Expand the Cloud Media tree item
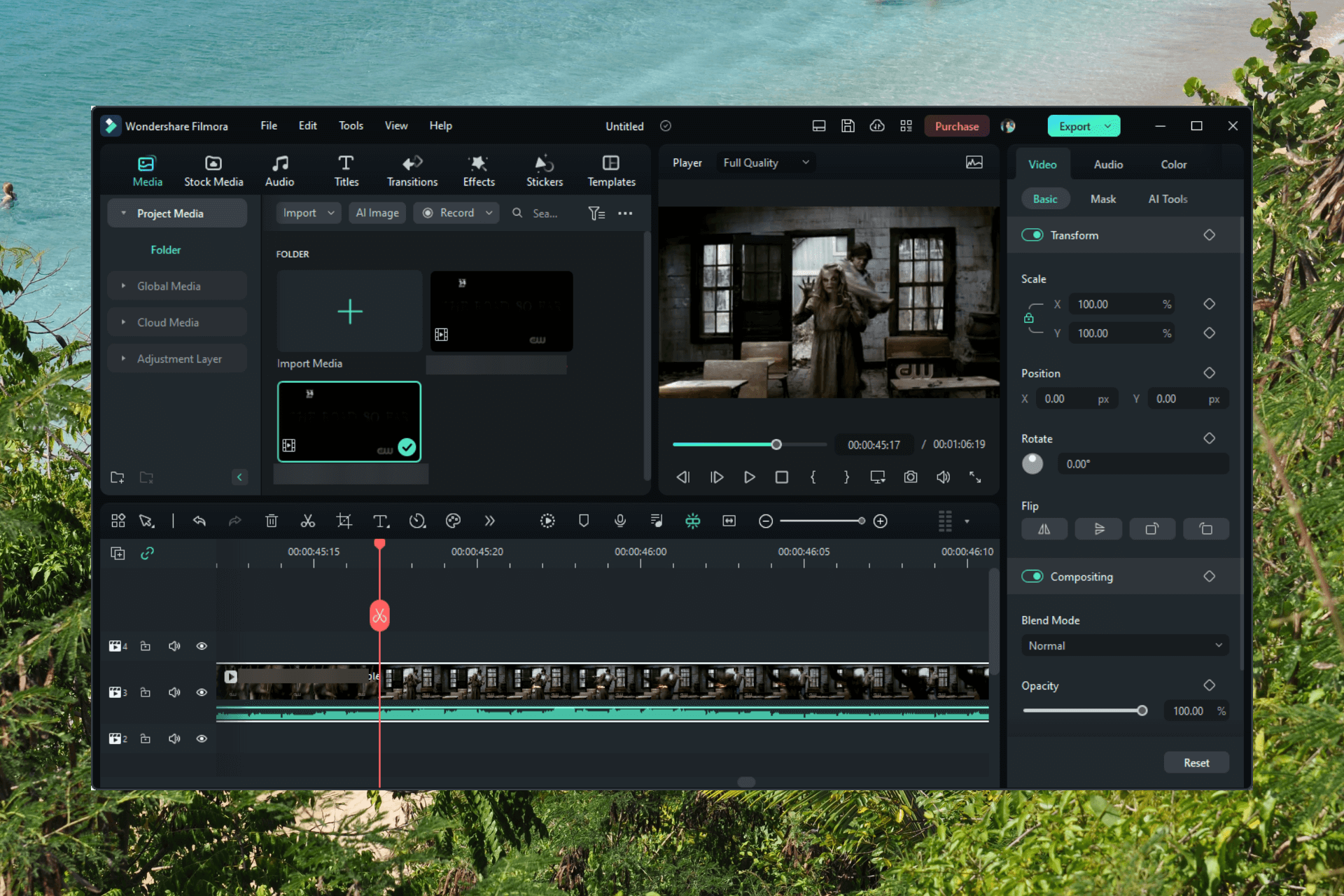 [x=123, y=322]
